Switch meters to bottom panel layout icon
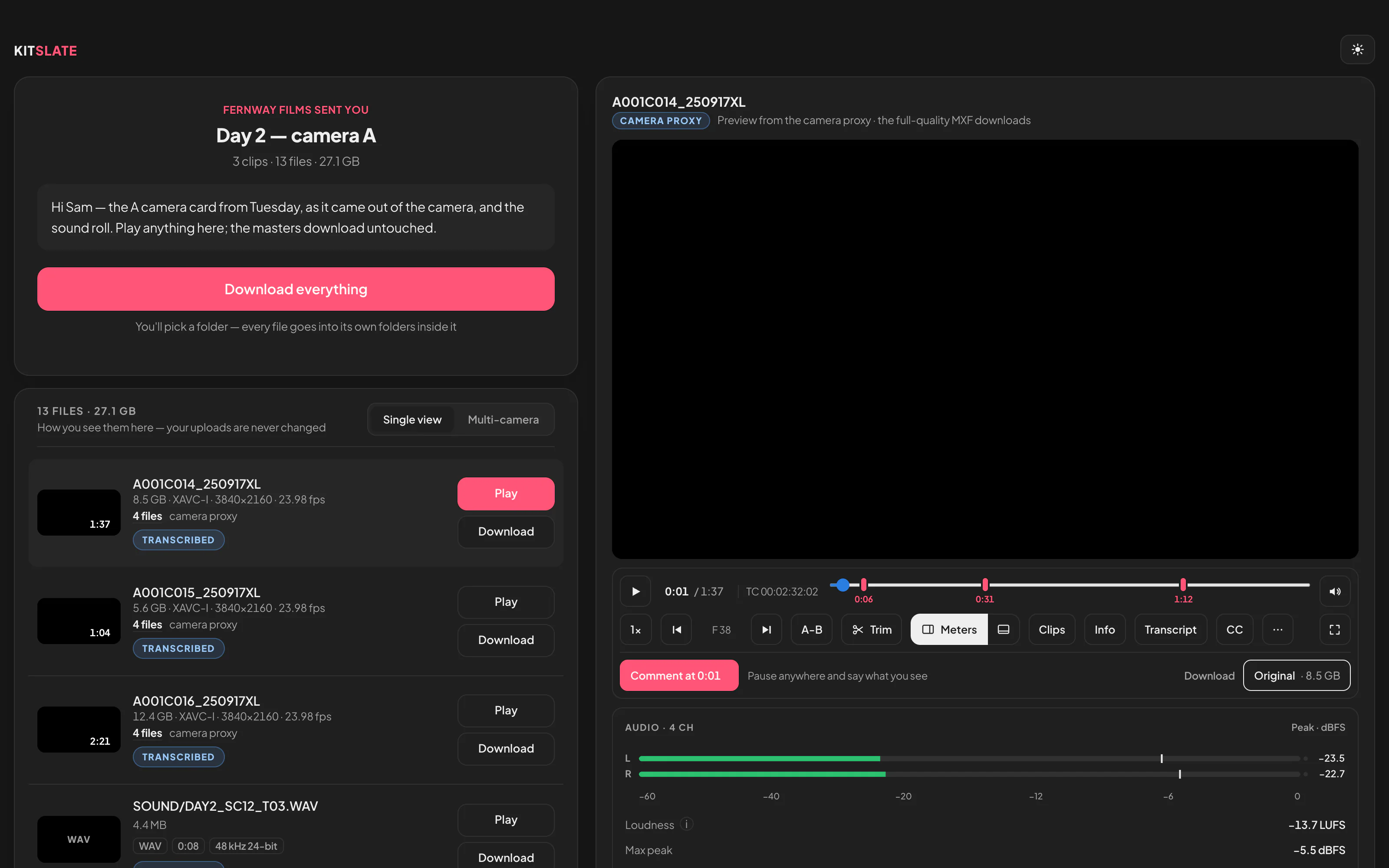 tap(1003, 630)
